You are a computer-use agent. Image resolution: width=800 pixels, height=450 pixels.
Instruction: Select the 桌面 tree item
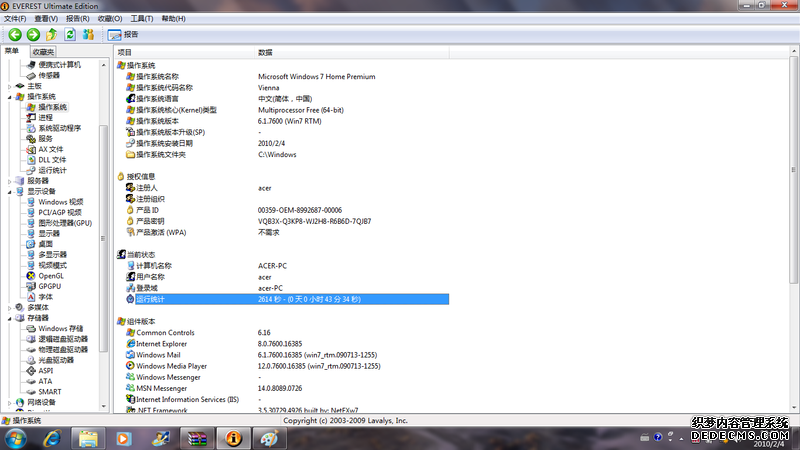pyautogui.click(x=45, y=244)
